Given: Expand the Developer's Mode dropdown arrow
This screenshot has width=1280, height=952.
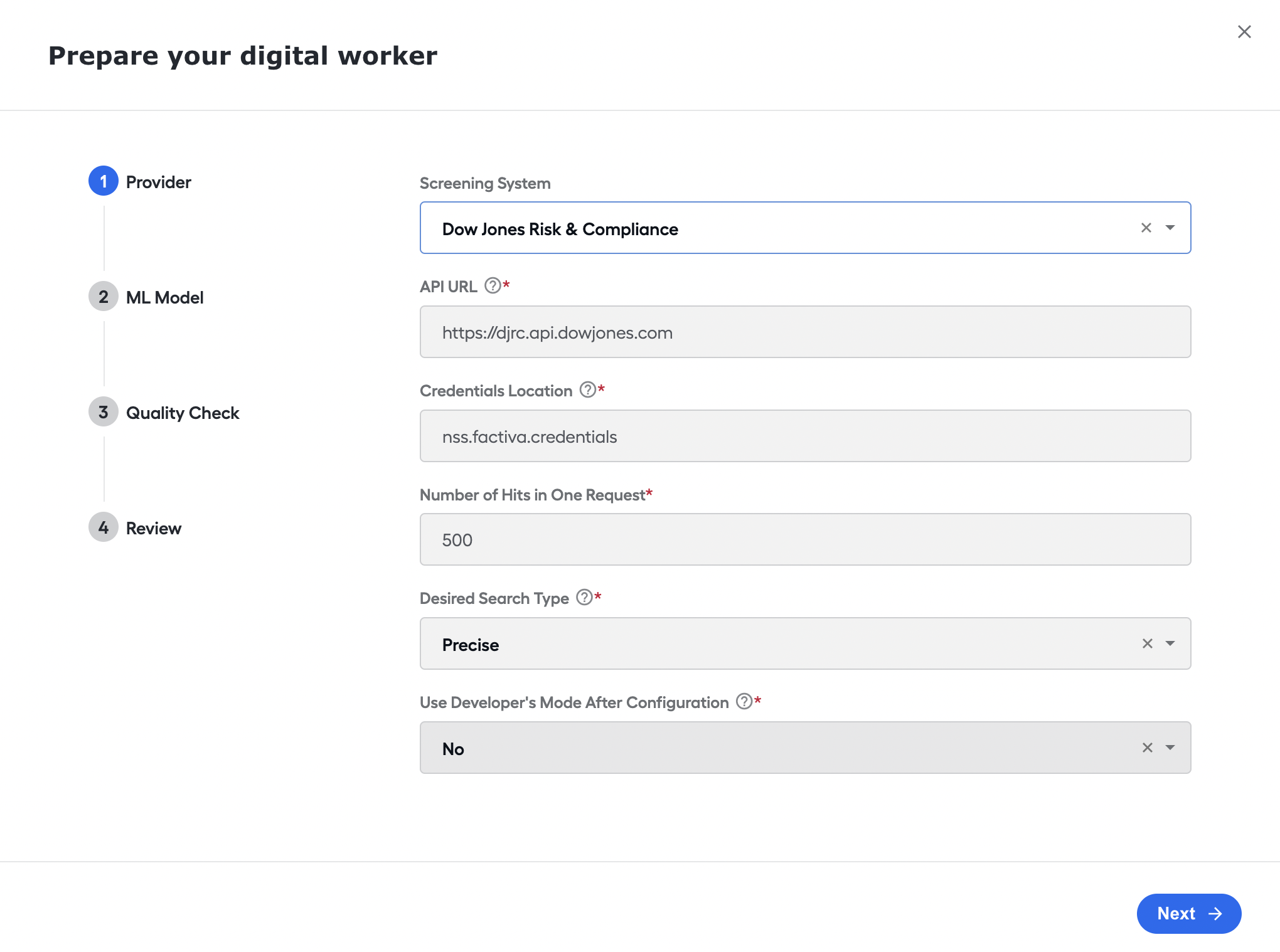Looking at the screenshot, I should (1170, 748).
